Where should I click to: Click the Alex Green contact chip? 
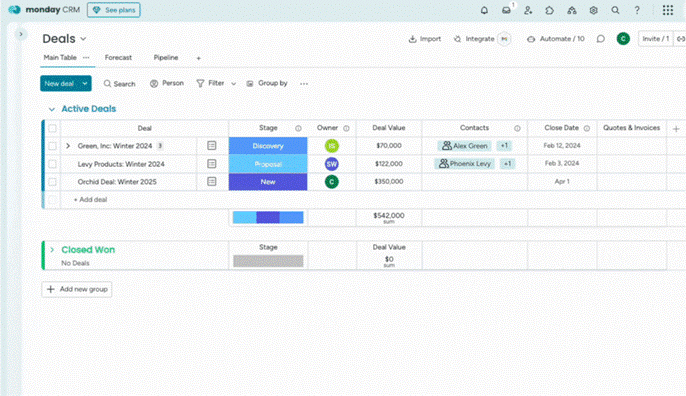coord(465,146)
